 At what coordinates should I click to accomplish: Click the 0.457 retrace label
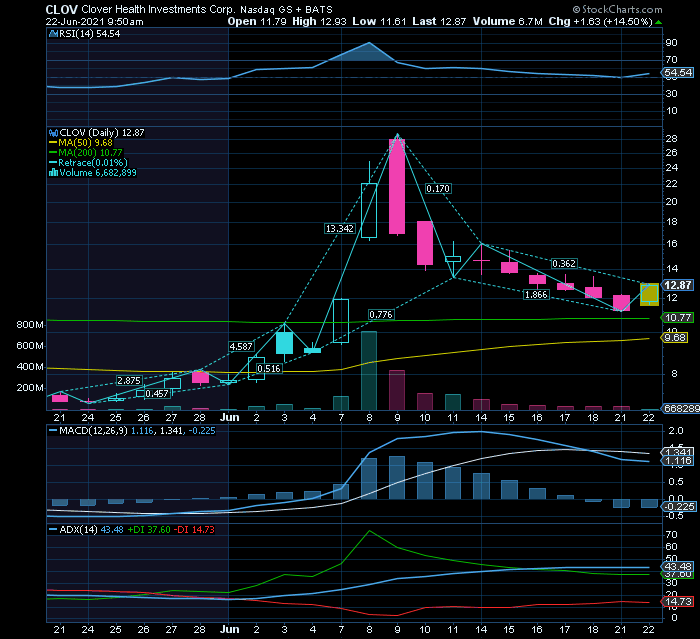(157, 393)
